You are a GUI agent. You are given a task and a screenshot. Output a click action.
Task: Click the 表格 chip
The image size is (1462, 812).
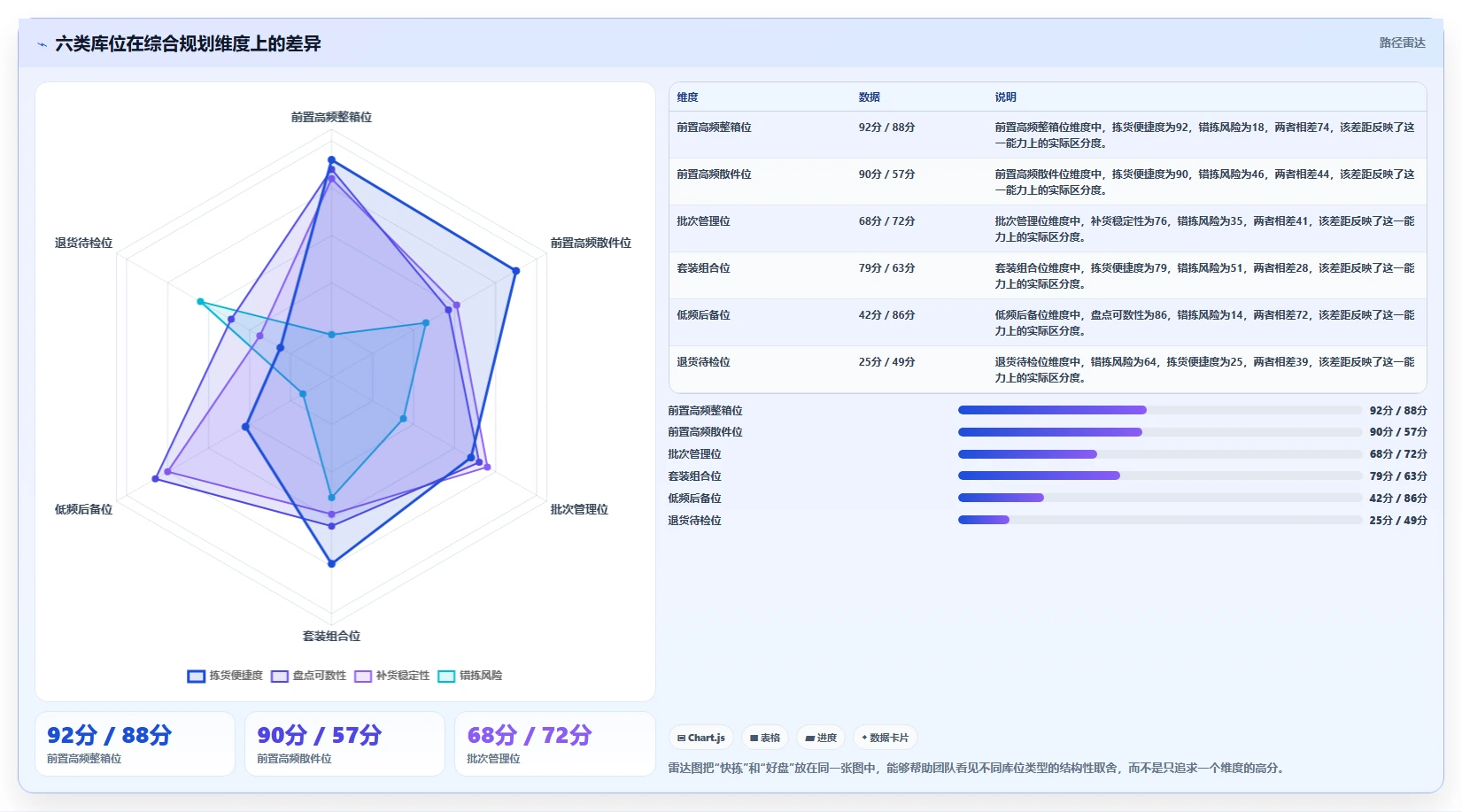point(765,738)
